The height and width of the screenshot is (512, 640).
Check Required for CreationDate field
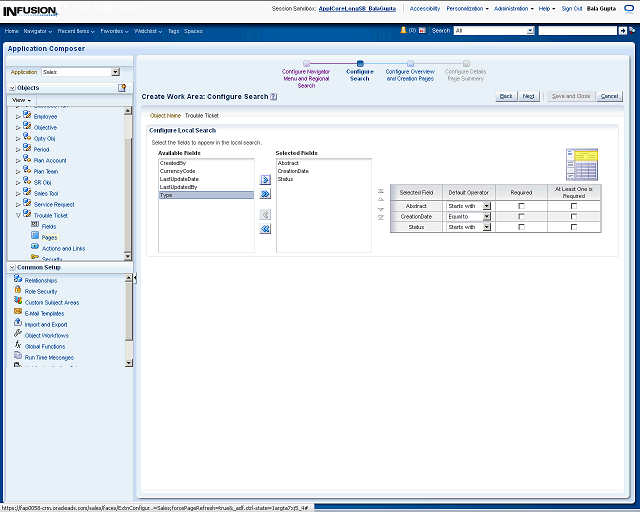pos(521,216)
